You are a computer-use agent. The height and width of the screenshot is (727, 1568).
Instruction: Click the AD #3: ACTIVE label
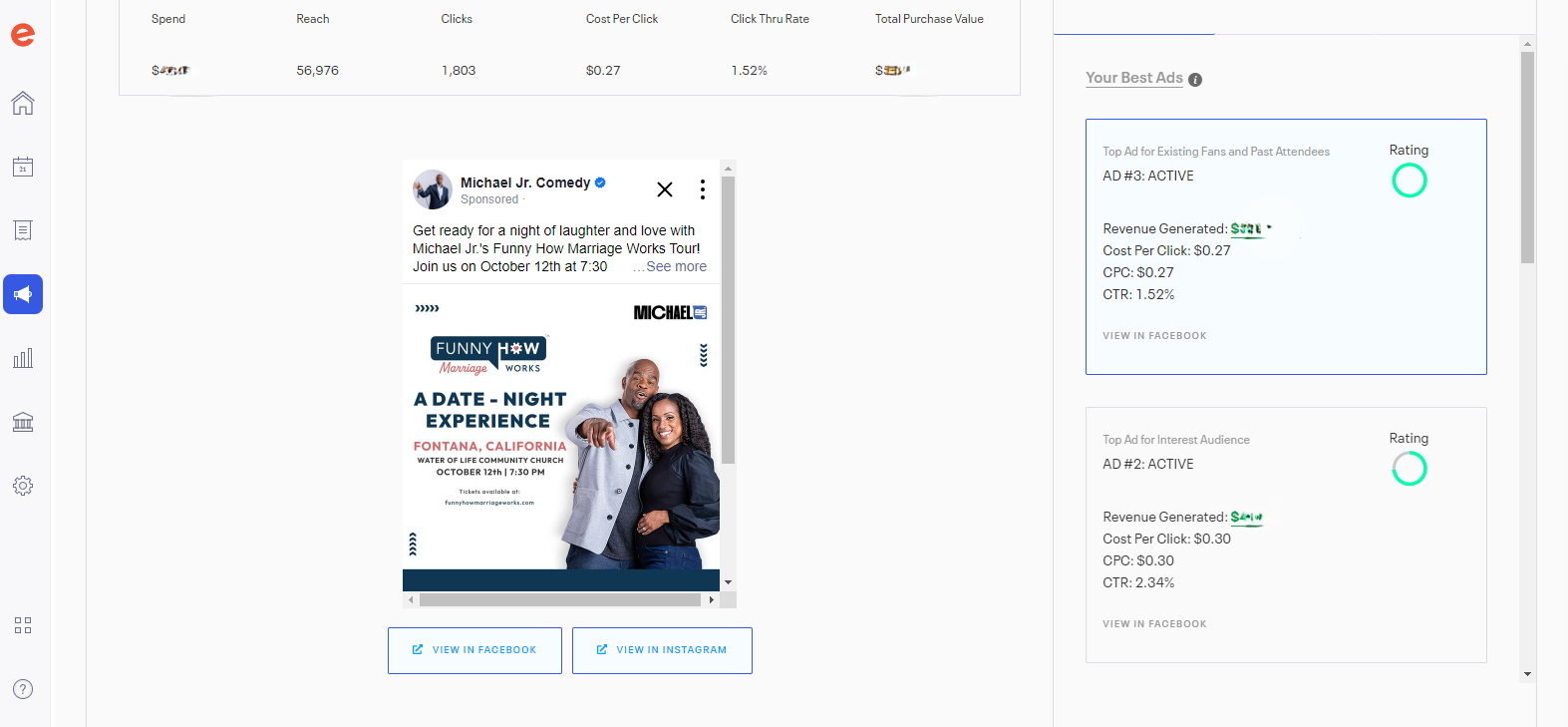pyautogui.click(x=1148, y=176)
